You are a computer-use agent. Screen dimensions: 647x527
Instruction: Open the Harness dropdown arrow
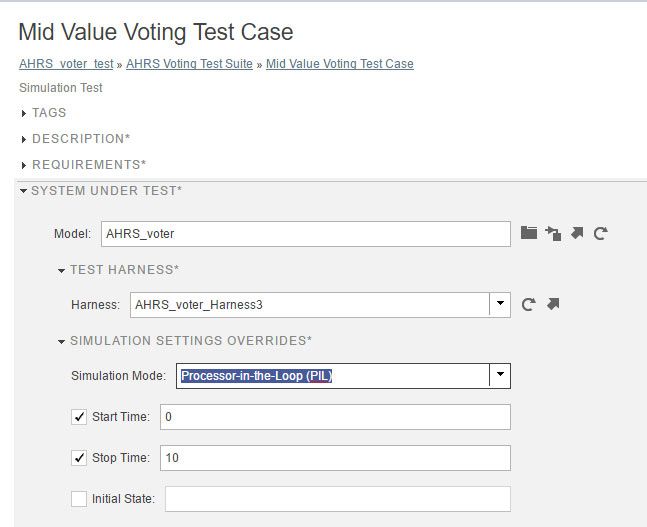coord(500,304)
